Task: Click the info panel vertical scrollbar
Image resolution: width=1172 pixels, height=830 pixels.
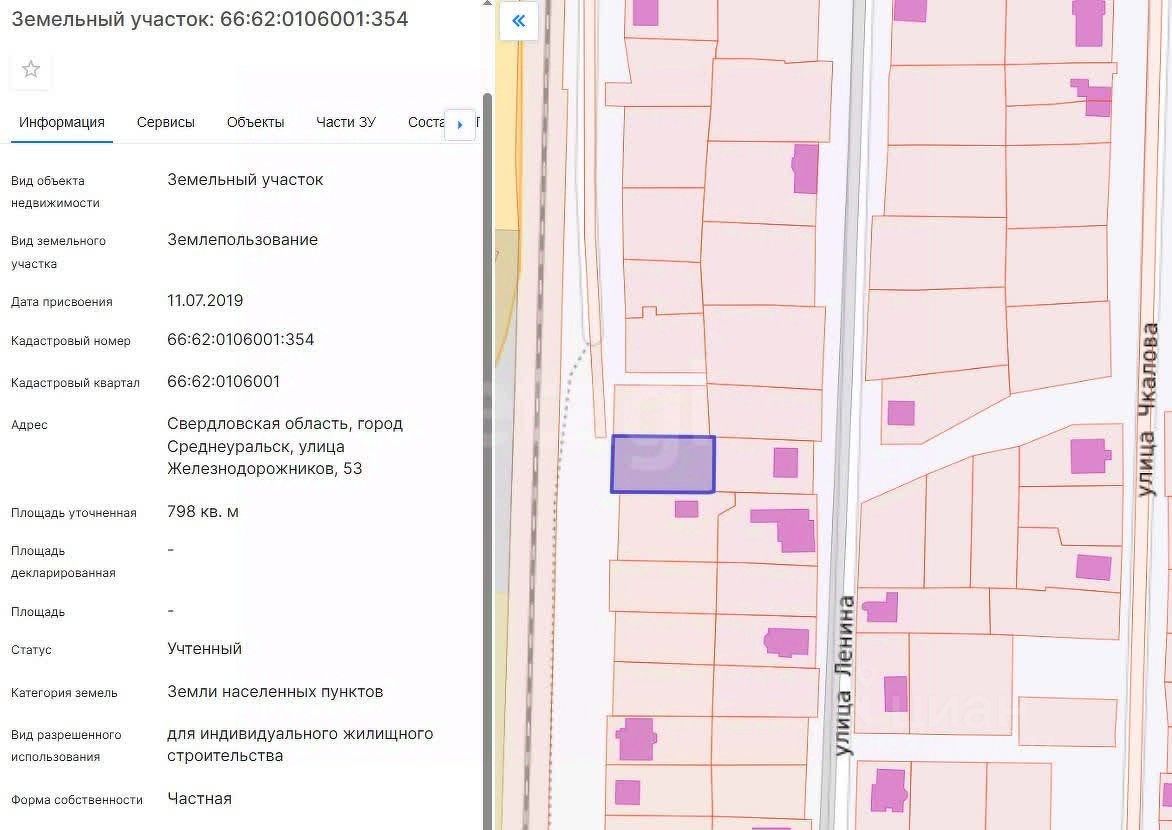Action: click(x=487, y=461)
